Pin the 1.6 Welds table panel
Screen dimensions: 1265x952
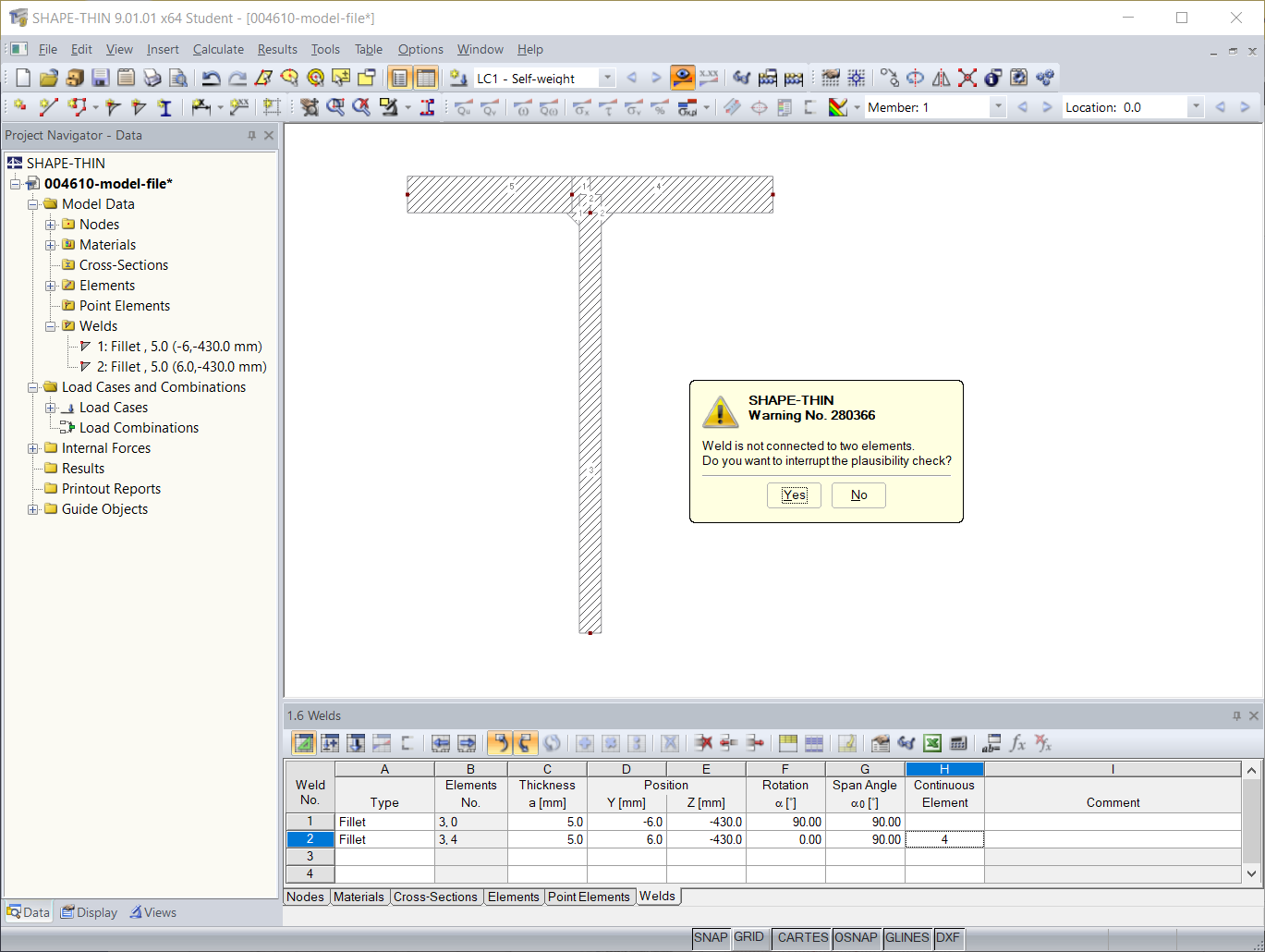(1236, 715)
